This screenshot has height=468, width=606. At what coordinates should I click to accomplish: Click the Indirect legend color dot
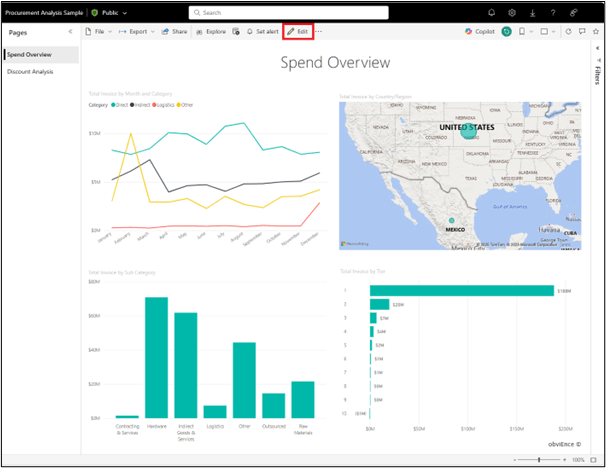coord(132,105)
